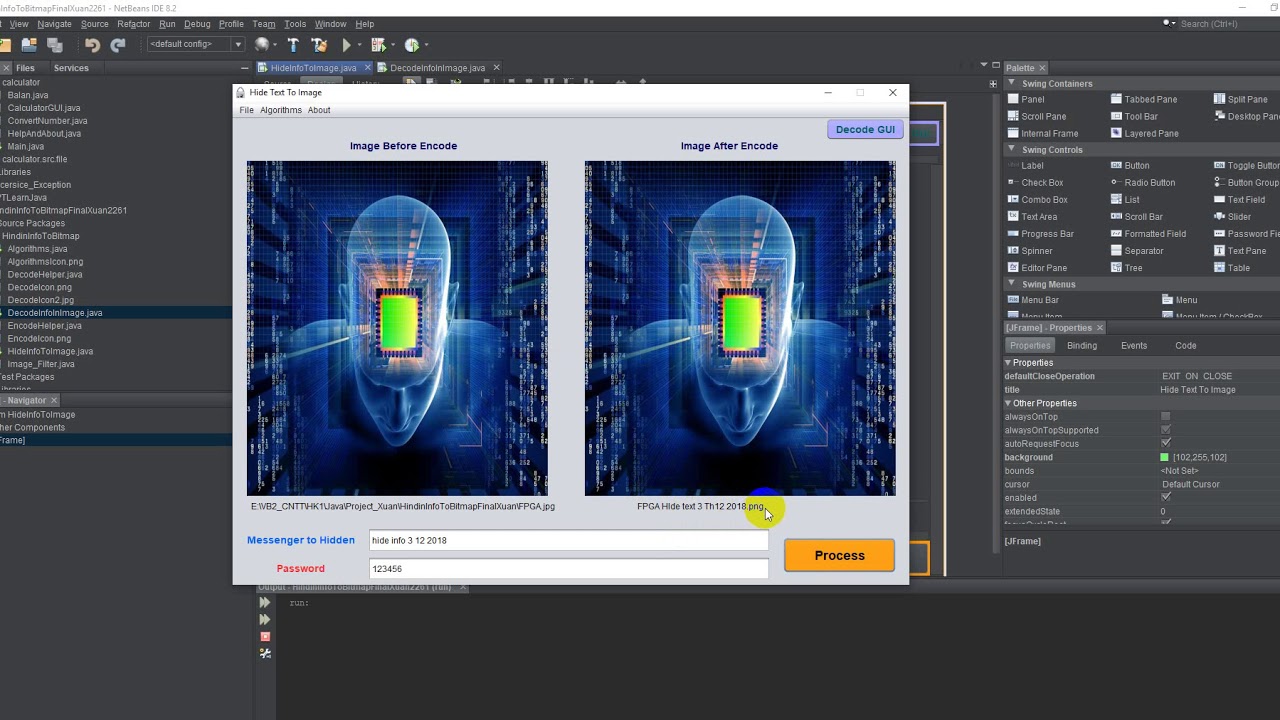Collapse the Swing Containers palette section
The width and height of the screenshot is (1280, 720).
[1011, 84]
